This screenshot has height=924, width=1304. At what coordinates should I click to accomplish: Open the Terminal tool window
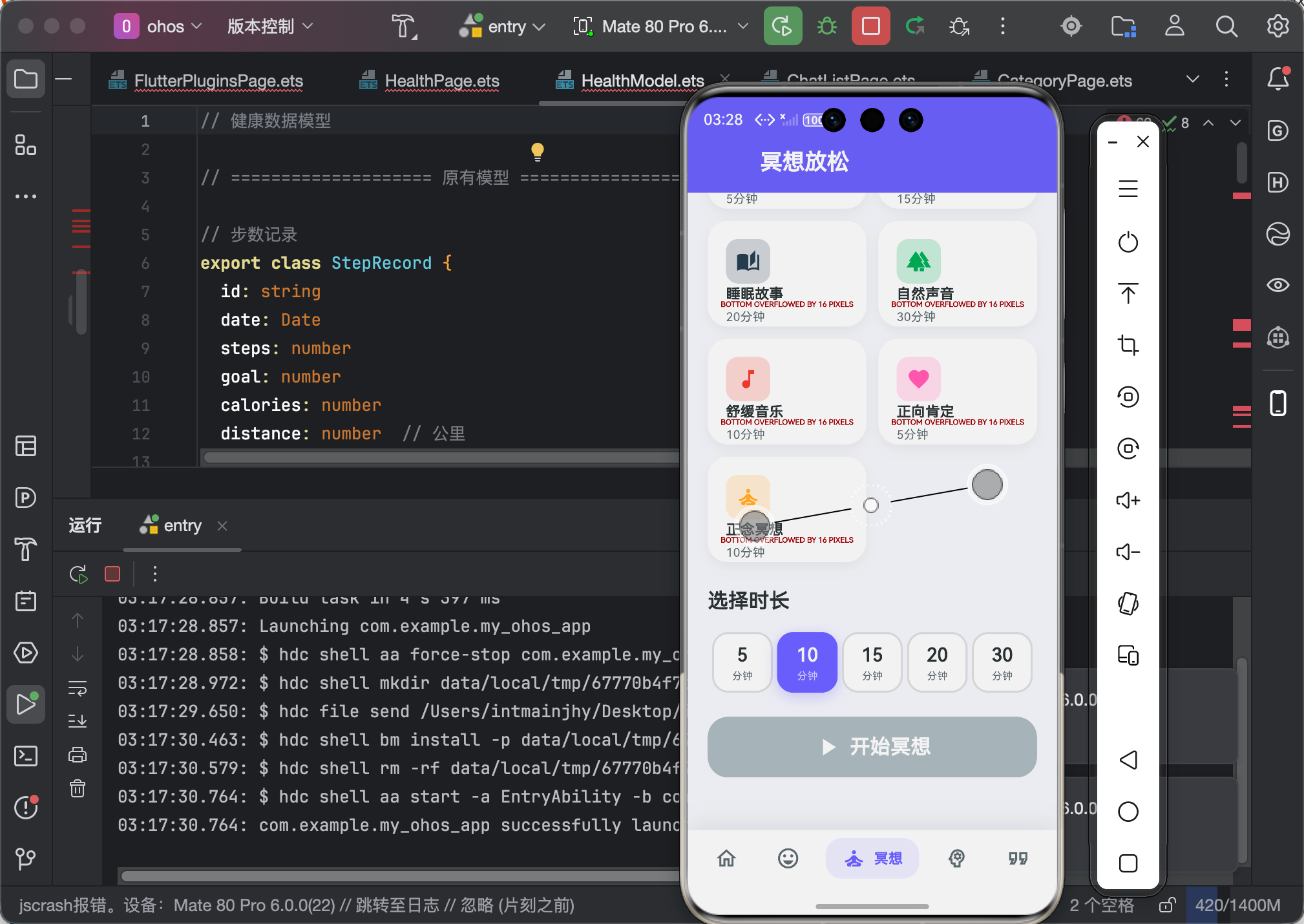[26, 756]
